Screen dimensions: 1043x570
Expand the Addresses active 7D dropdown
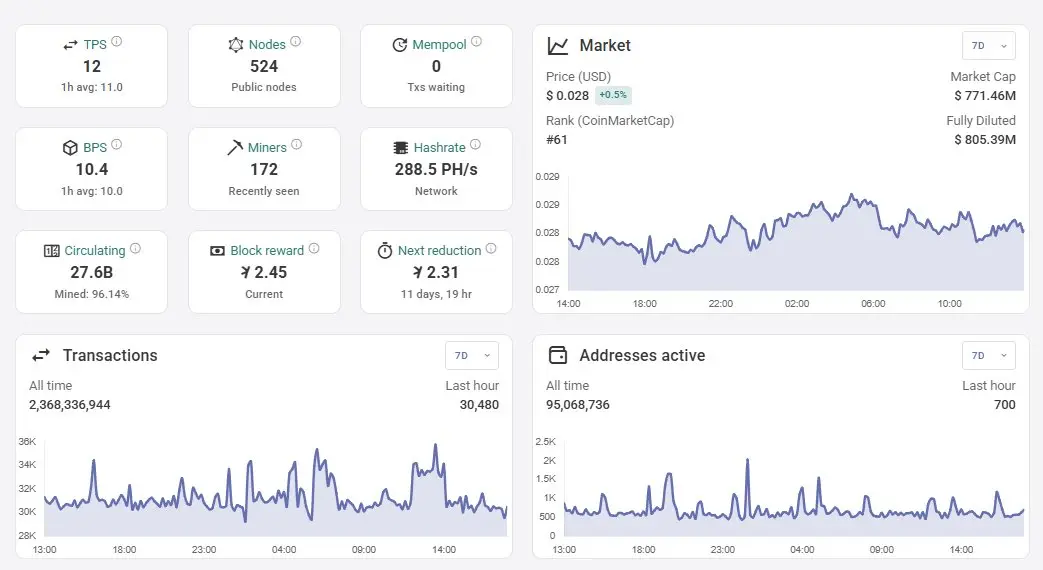(x=988, y=356)
